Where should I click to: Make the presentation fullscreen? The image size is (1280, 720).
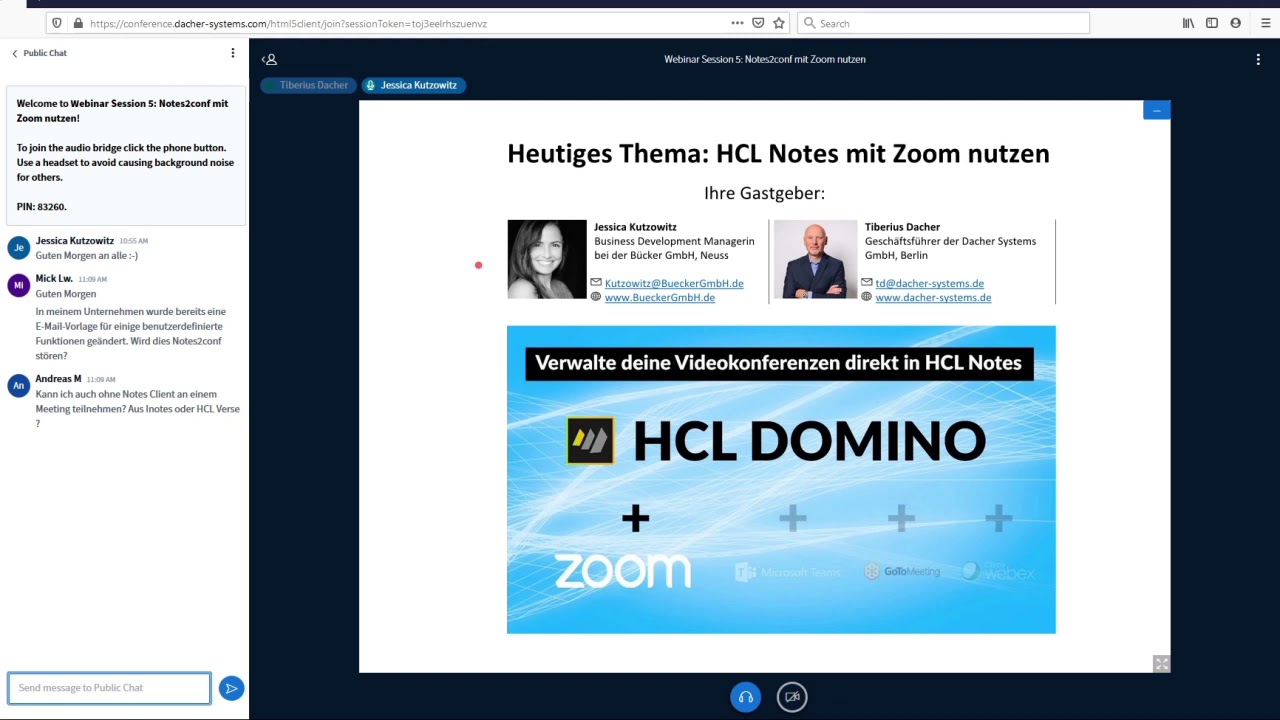[1161, 664]
